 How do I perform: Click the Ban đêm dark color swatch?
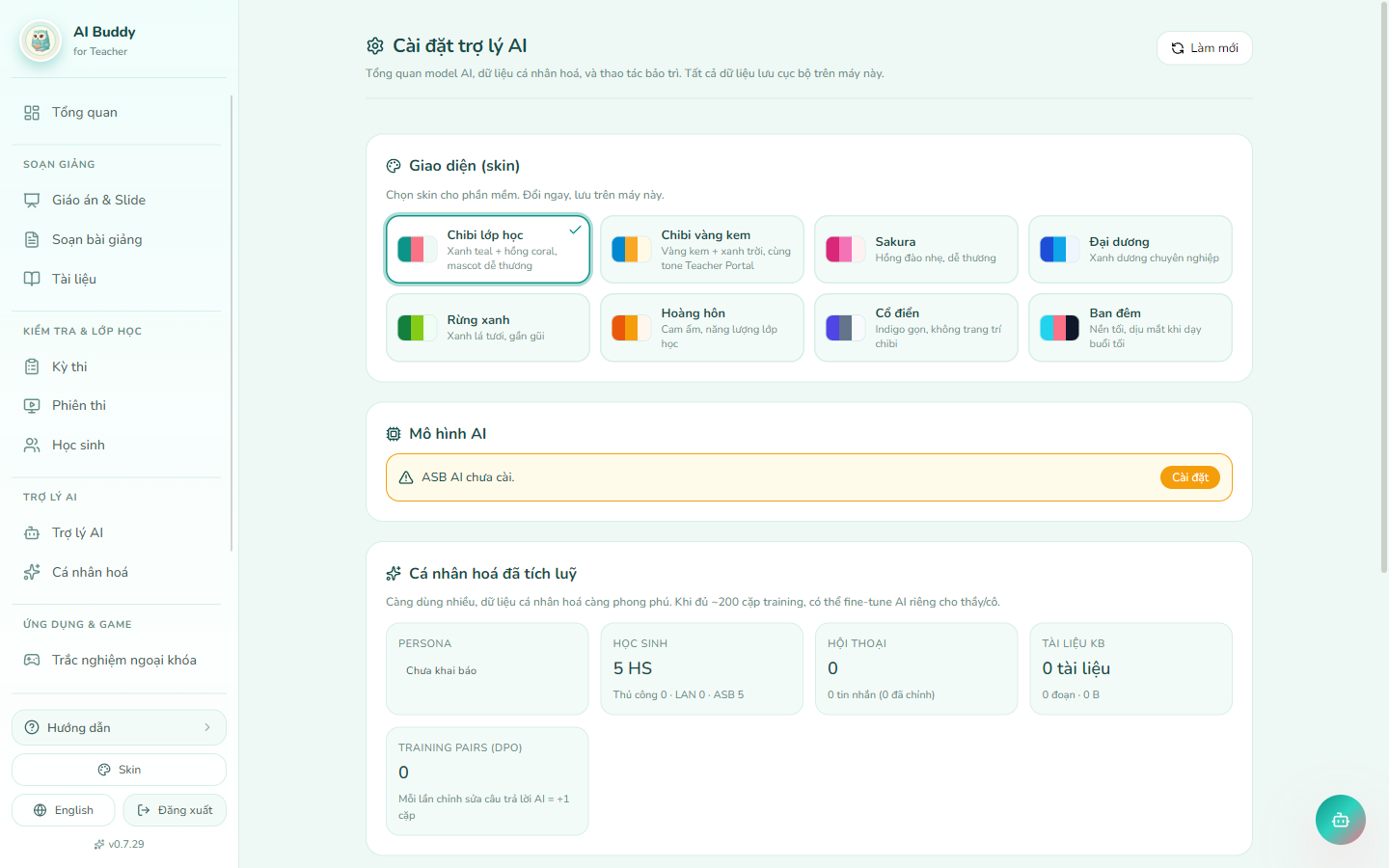1059,328
